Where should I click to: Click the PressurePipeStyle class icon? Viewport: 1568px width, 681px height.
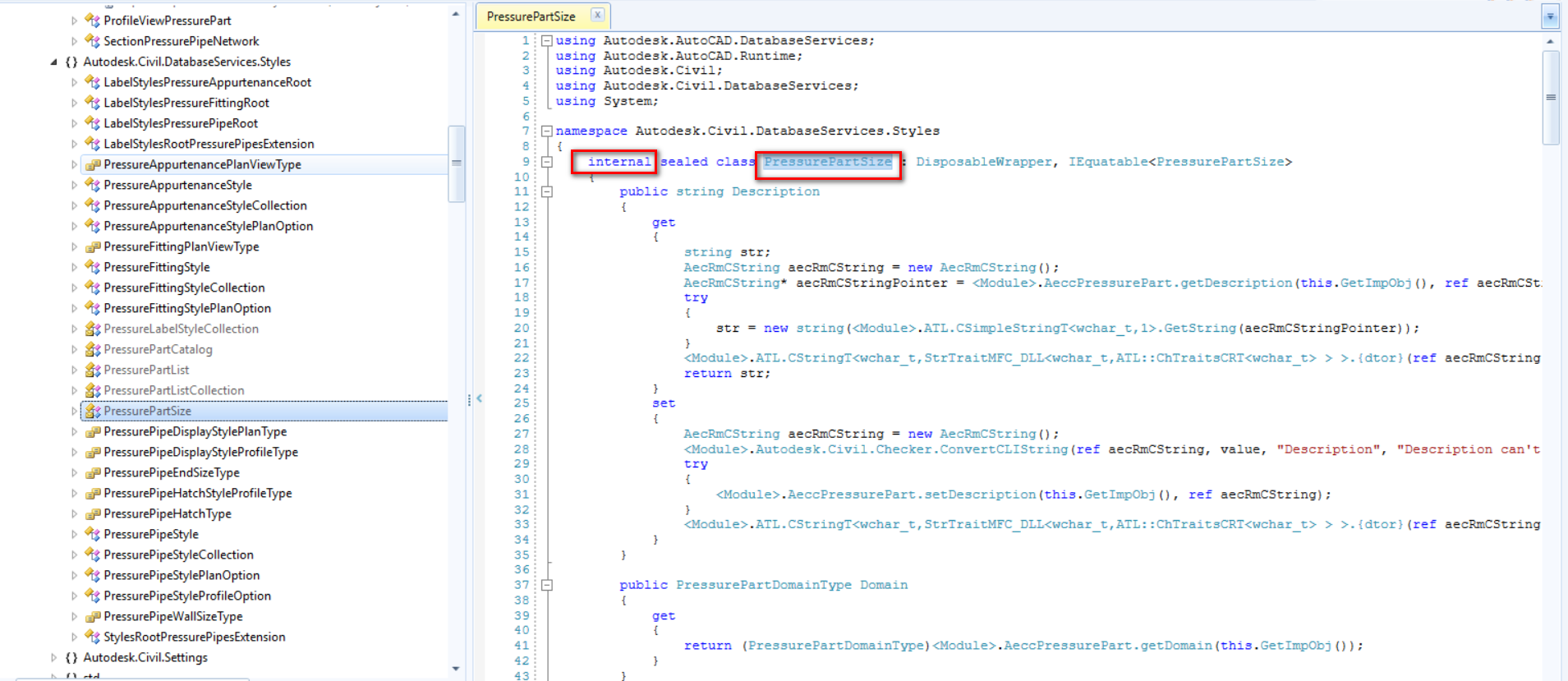click(x=92, y=534)
